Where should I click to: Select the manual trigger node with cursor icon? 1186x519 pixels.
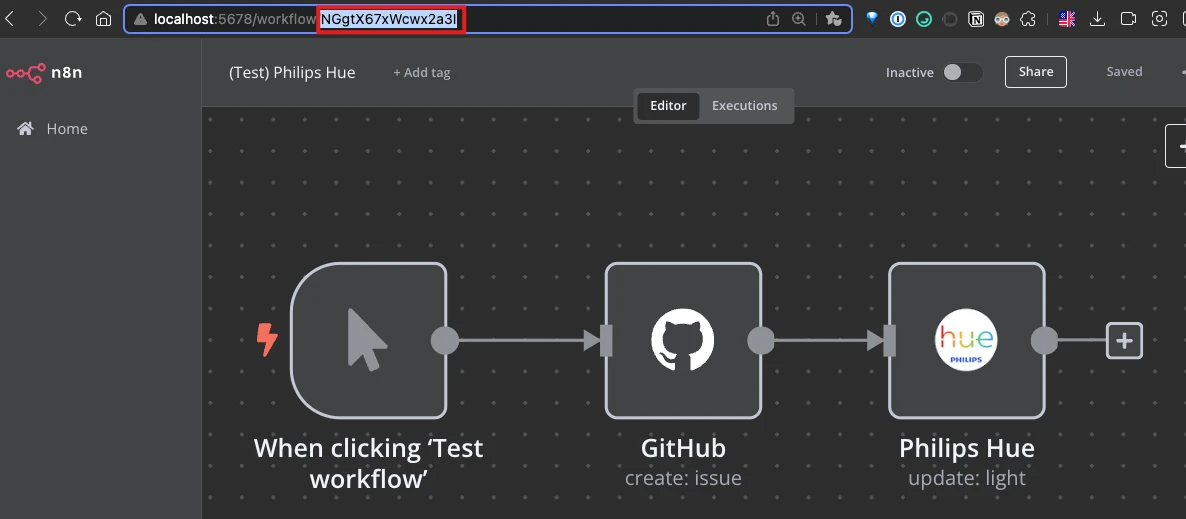[x=368, y=340]
